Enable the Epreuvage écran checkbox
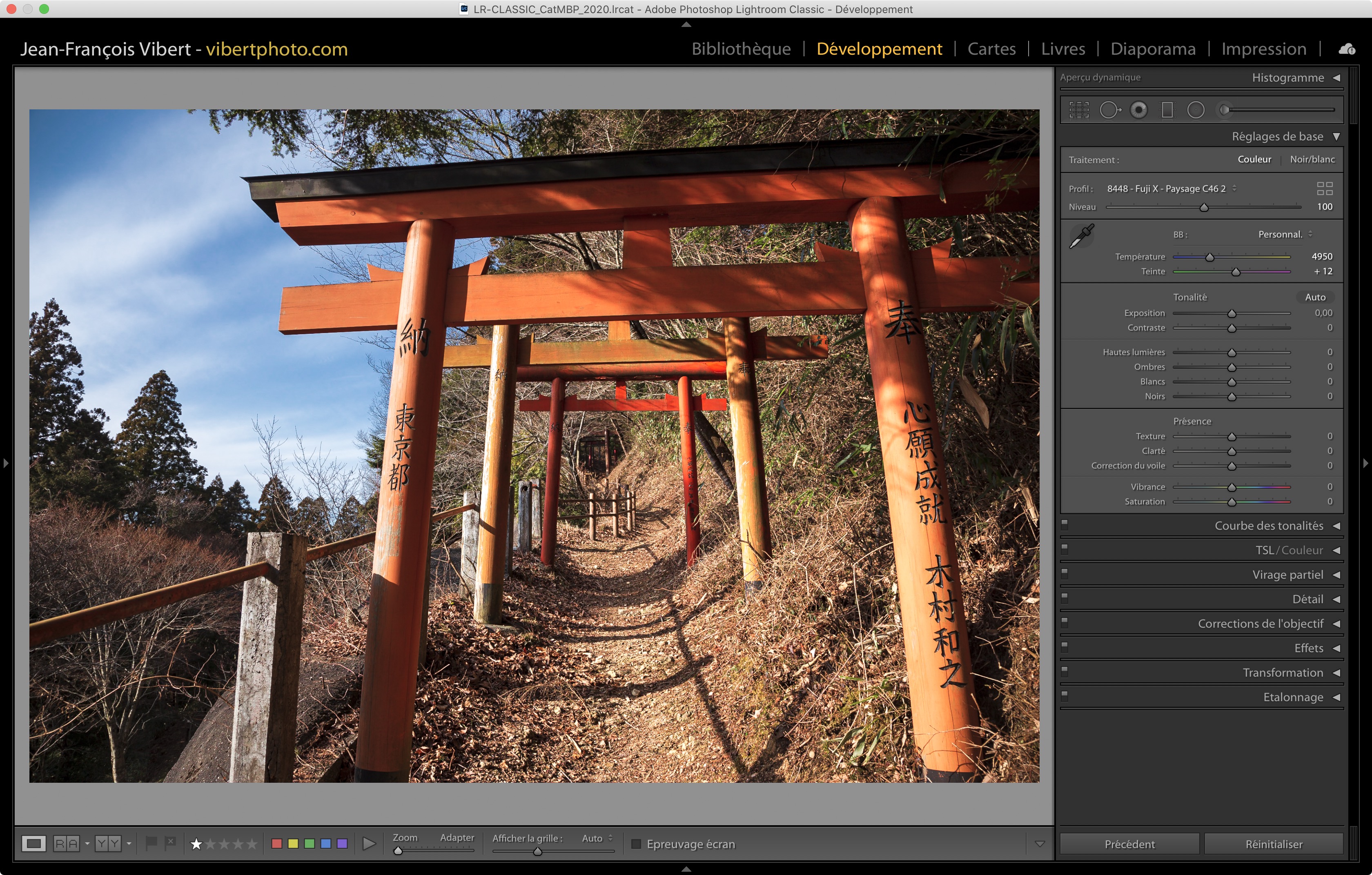This screenshot has height=875, width=1372. (x=637, y=844)
